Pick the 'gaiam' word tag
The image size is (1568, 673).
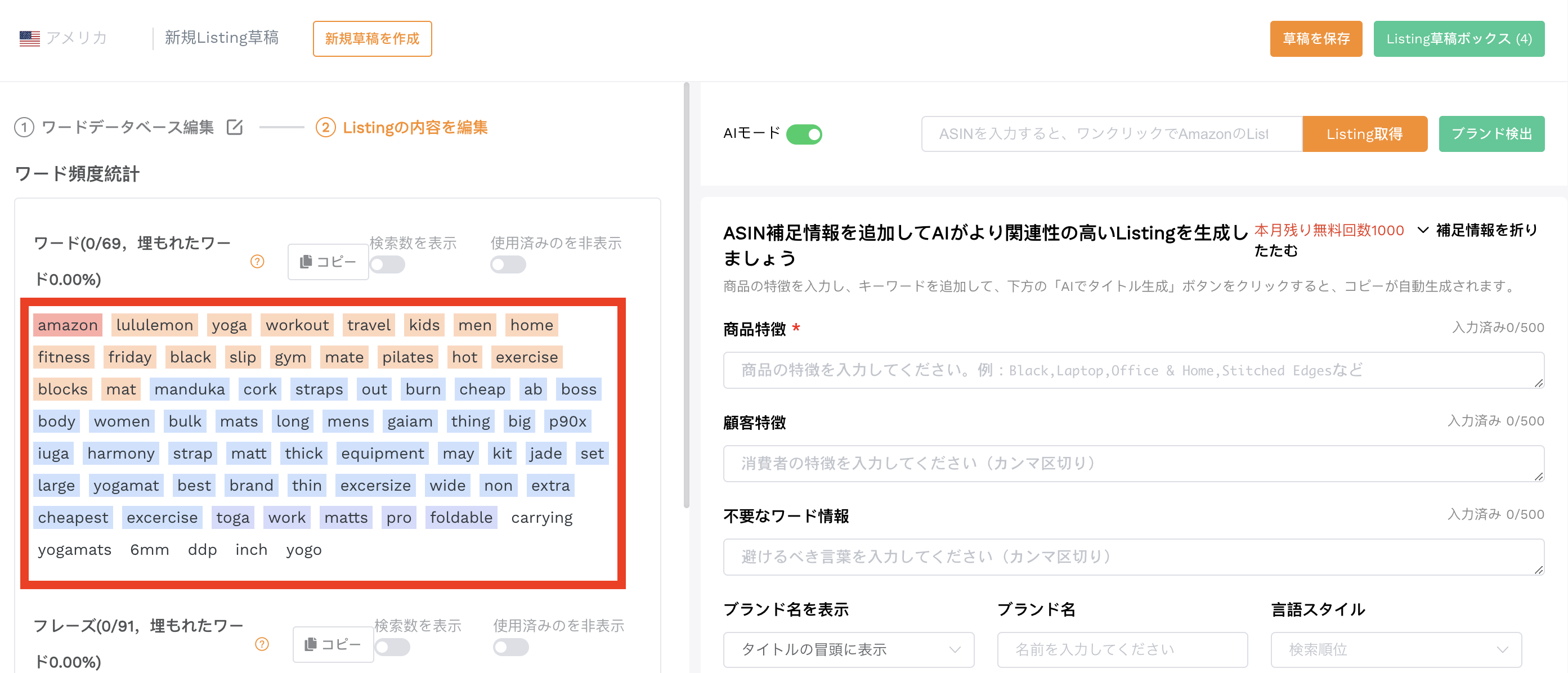410,421
